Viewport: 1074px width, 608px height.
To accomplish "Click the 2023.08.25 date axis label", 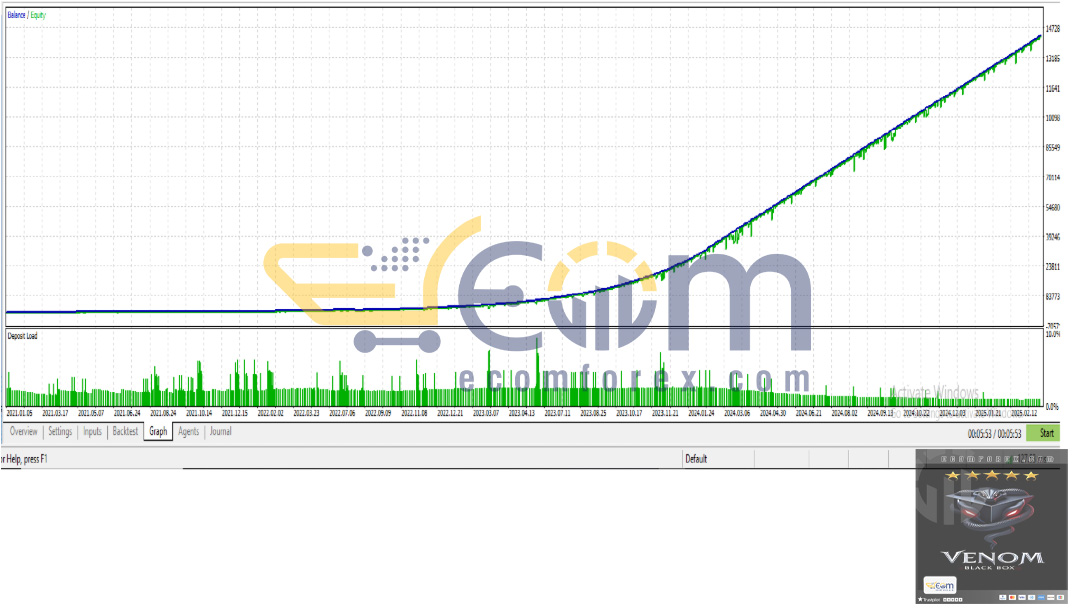I will tap(593, 414).
